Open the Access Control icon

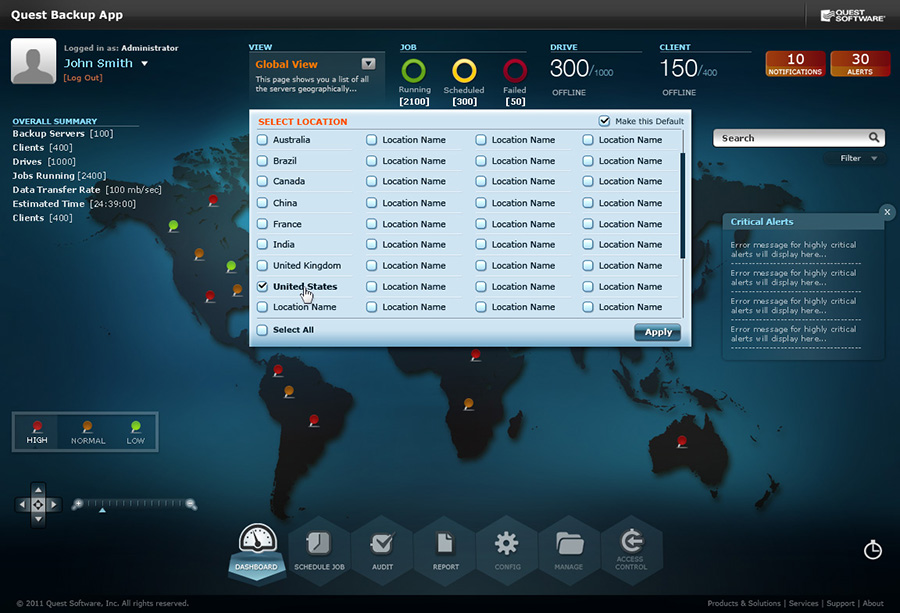tap(631, 550)
